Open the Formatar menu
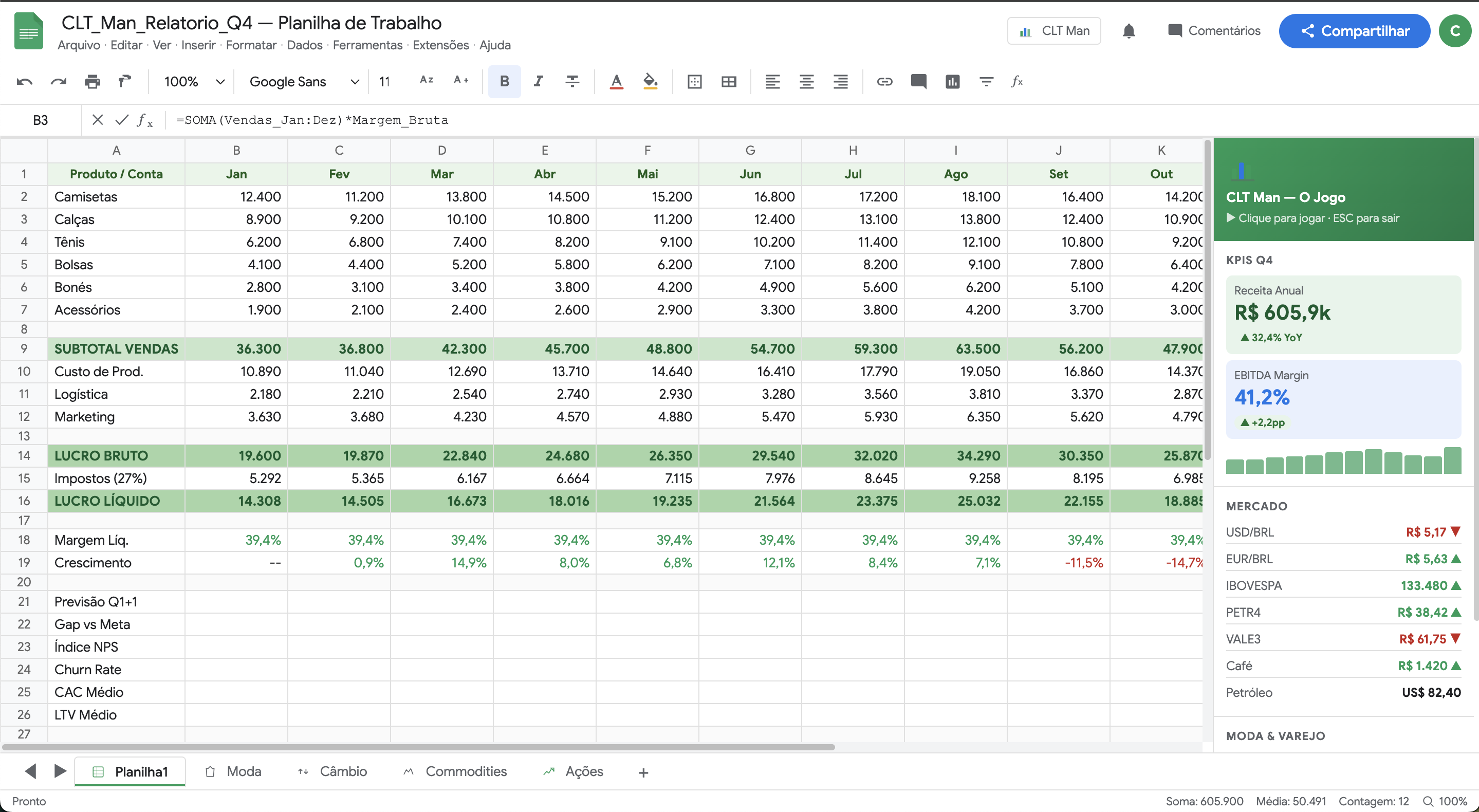Screen dimensions: 1479x812 pos(251,45)
